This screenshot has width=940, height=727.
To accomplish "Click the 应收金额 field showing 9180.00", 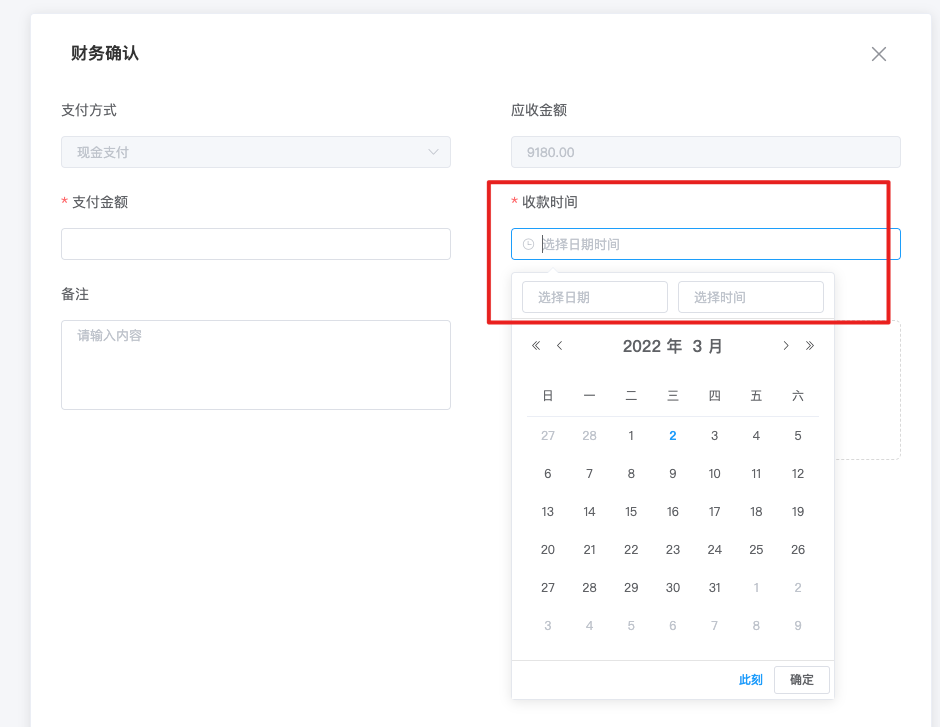I will [705, 152].
